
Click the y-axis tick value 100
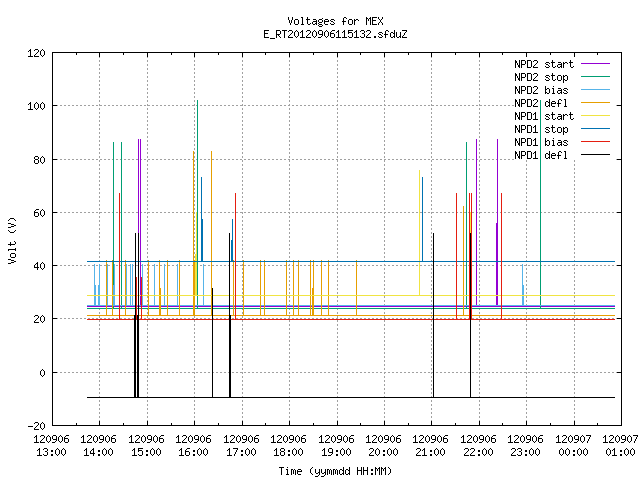[x=36, y=107]
